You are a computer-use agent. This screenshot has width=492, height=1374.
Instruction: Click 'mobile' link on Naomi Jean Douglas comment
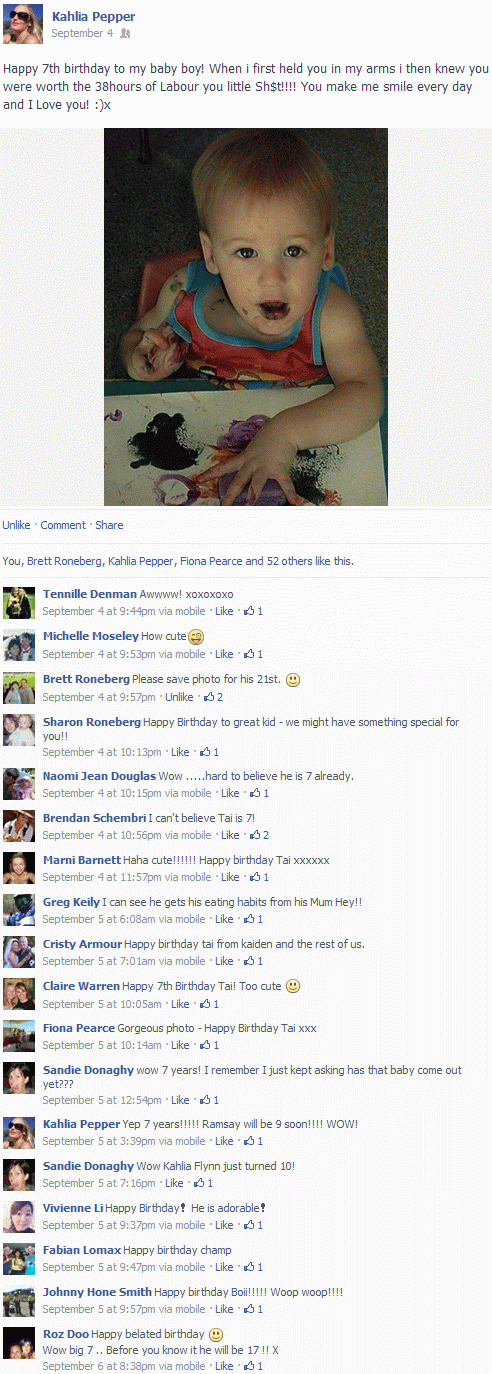(x=196, y=793)
